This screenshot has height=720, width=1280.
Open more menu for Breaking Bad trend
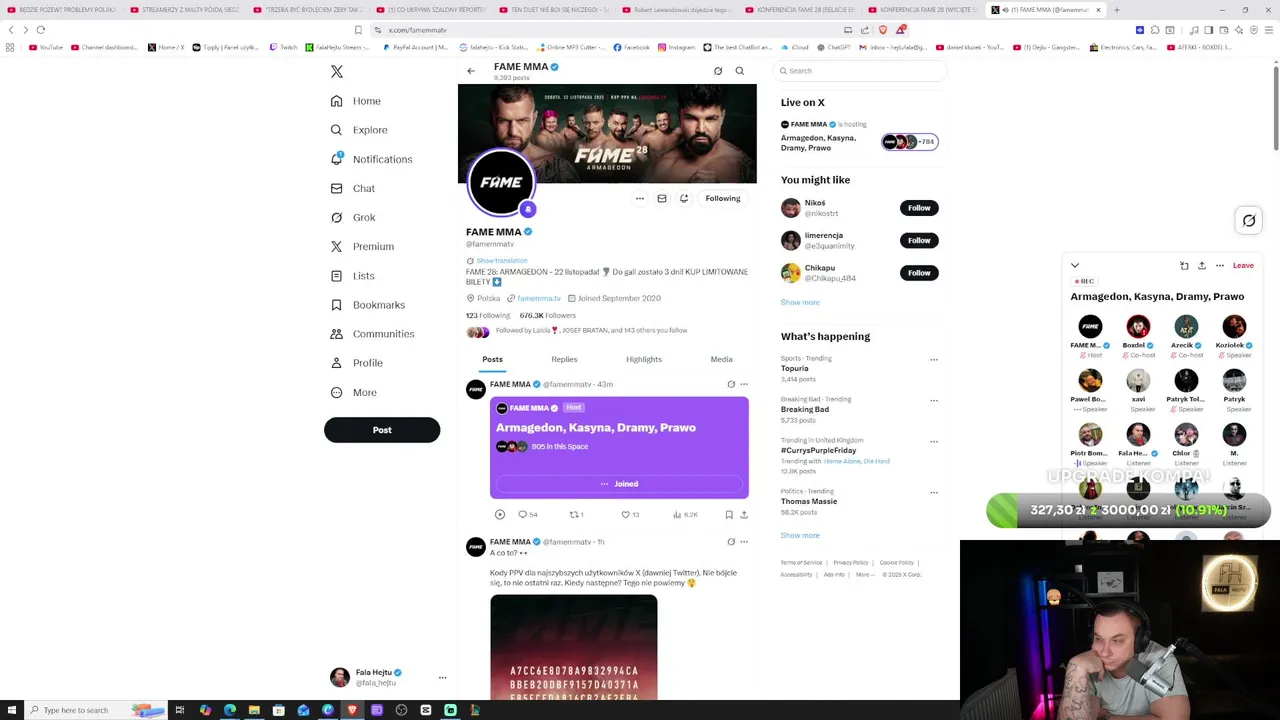click(x=934, y=400)
